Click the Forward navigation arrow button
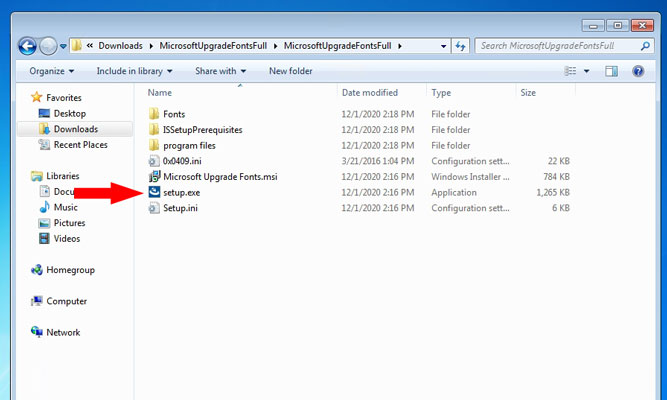The width and height of the screenshot is (667, 400). 48,46
